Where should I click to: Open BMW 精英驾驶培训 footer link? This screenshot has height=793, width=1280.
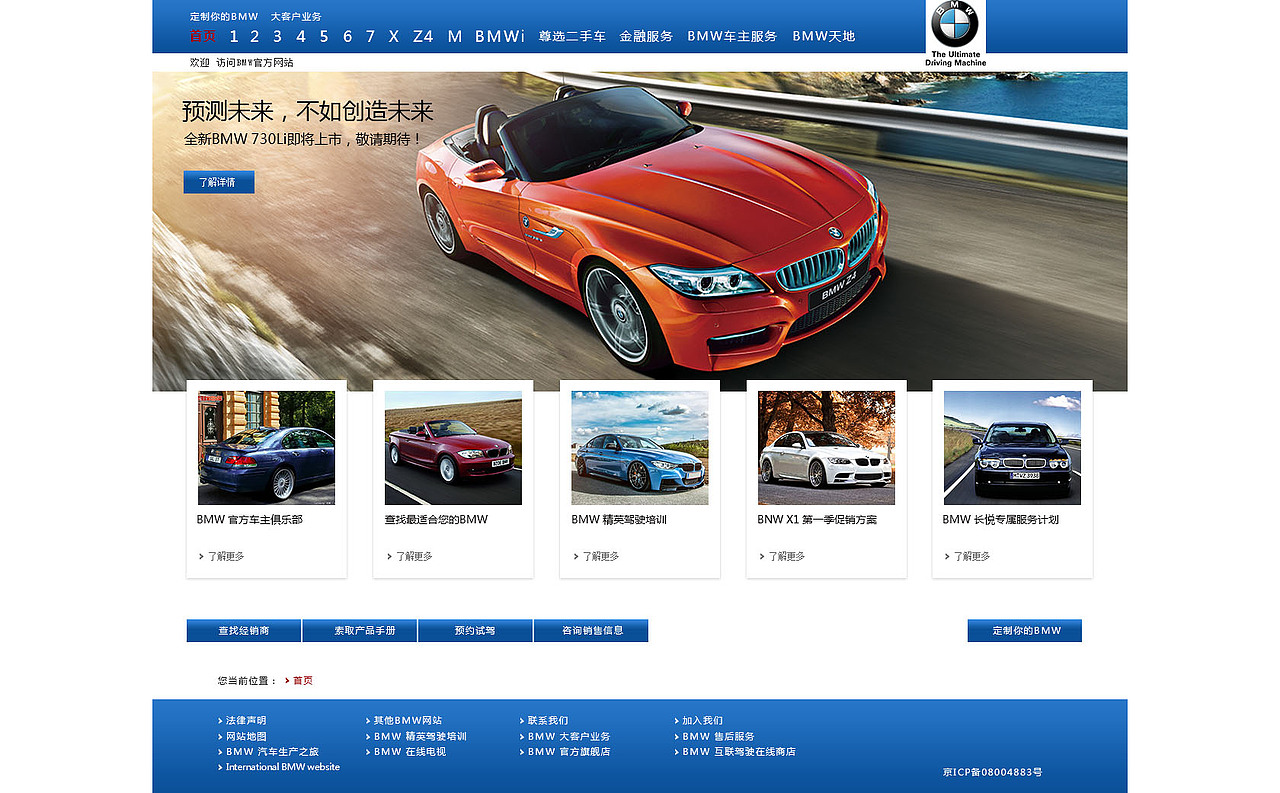pos(420,737)
